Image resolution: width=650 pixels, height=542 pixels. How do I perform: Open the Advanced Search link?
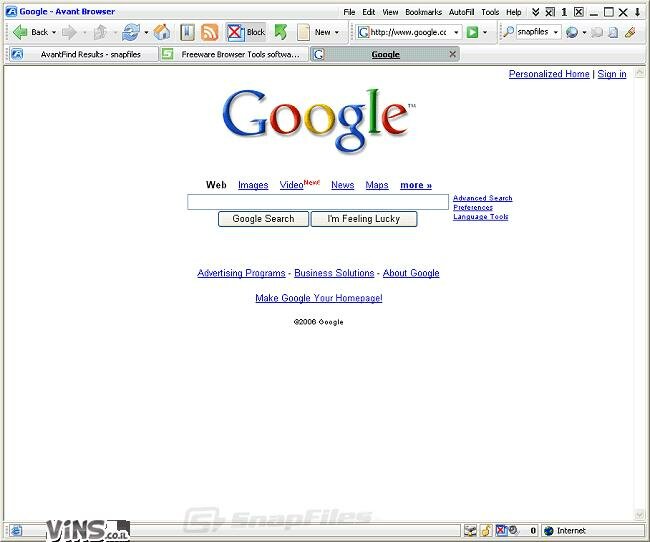tap(482, 198)
